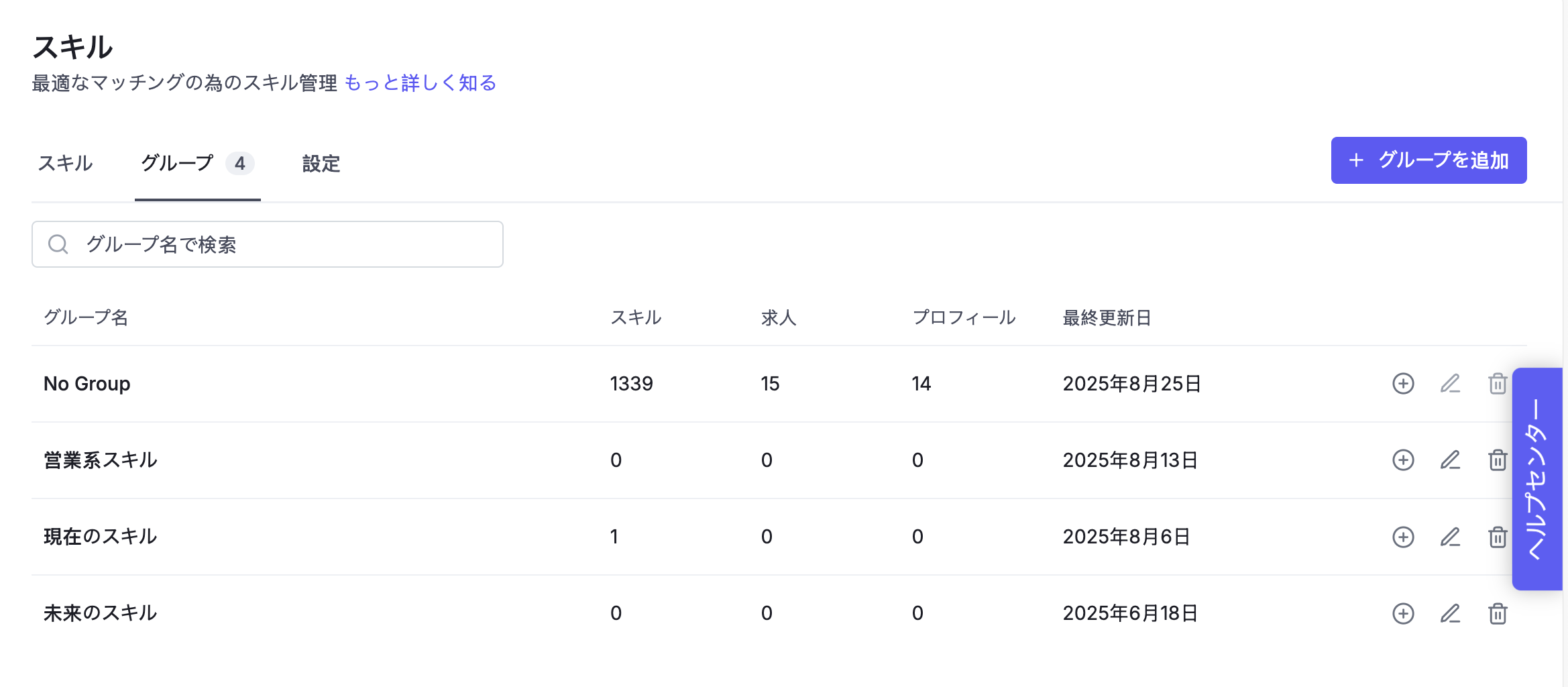Click the 最終更新日 column header
Image resolution: width=1568 pixels, height=687 pixels.
[x=1107, y=317]
